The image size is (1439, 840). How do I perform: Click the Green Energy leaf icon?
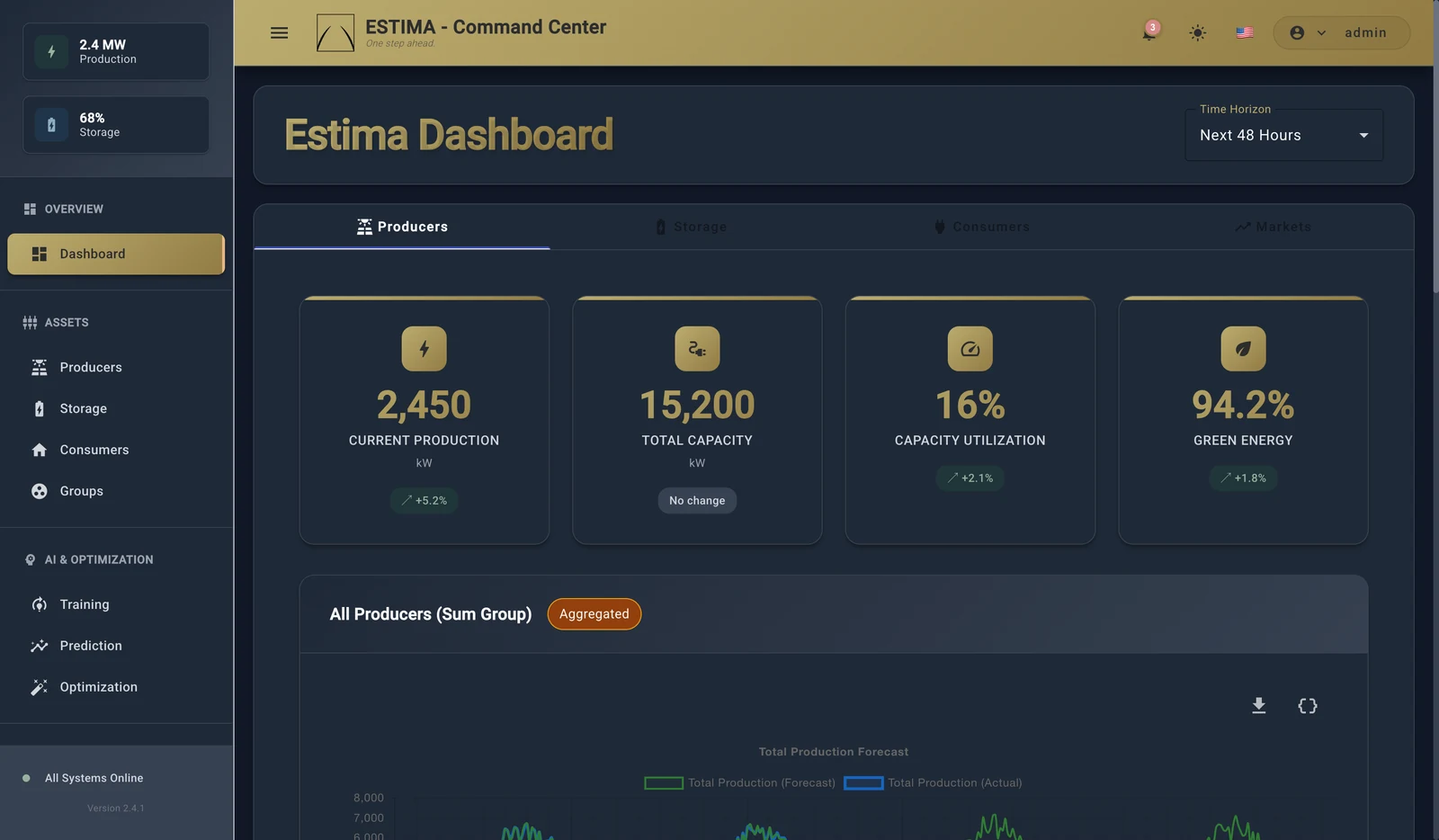coord(1243,349)
